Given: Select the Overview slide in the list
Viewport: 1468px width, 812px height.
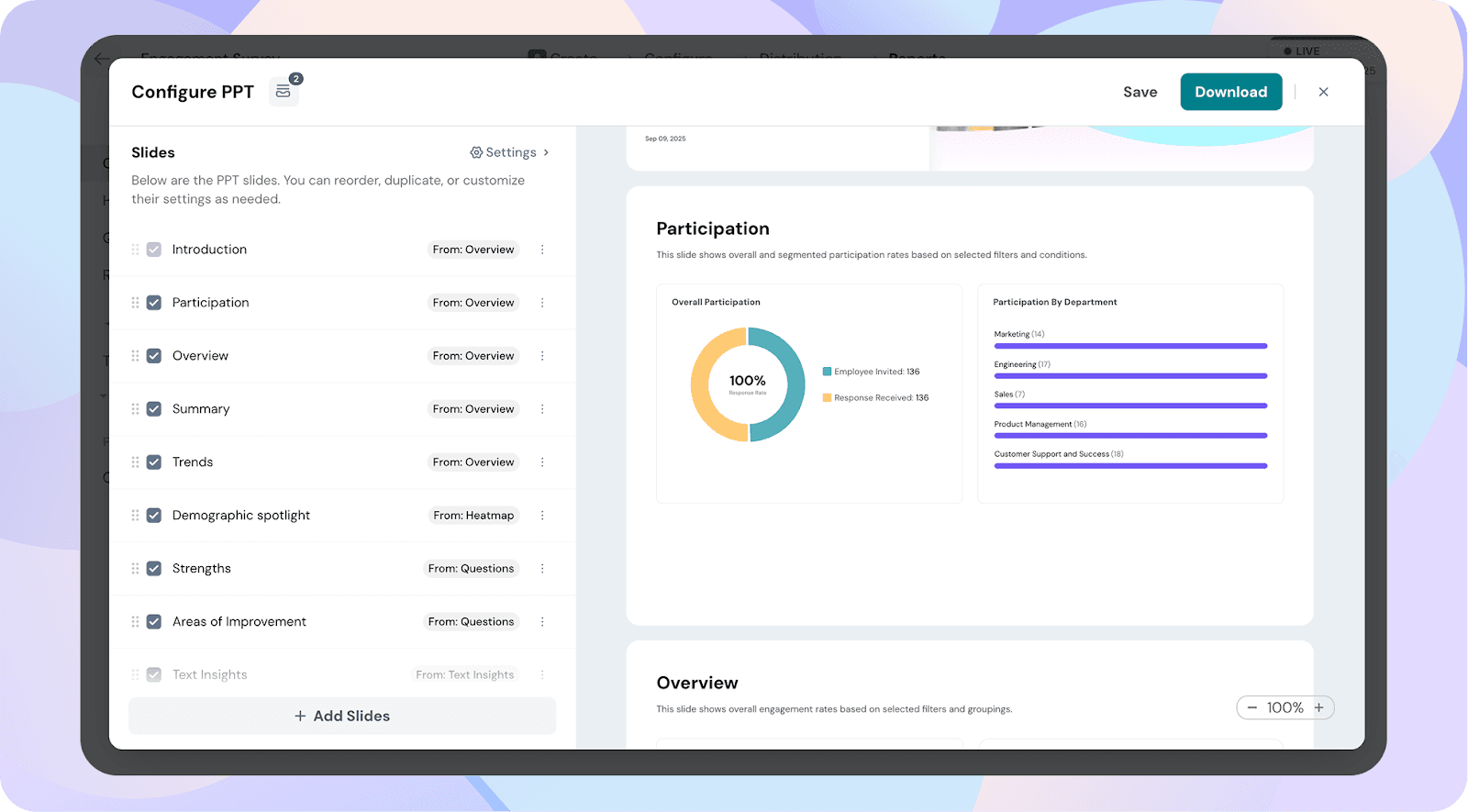Looking at the screenshot, I should click(200, 356).
